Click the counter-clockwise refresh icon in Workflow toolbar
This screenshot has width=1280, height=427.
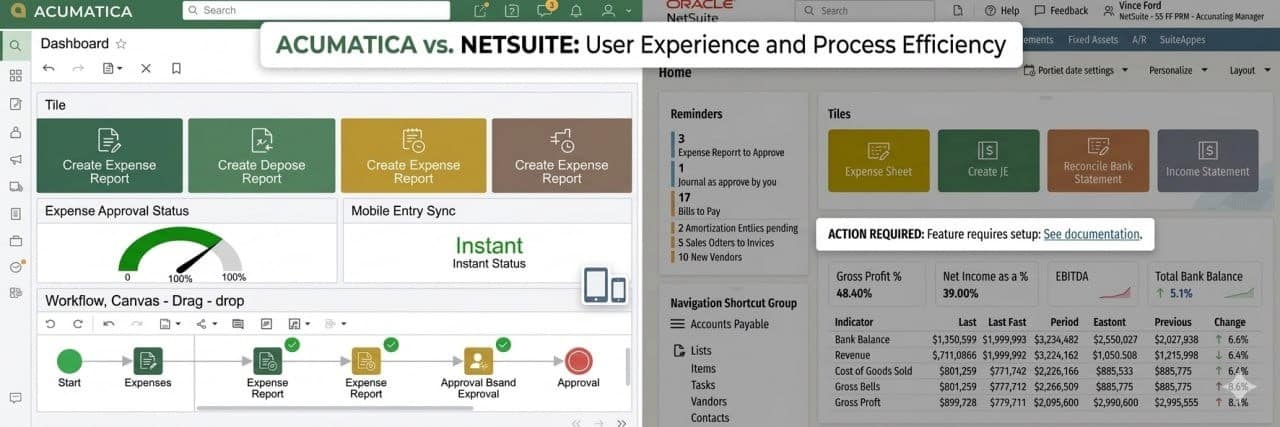pos(50,324)
